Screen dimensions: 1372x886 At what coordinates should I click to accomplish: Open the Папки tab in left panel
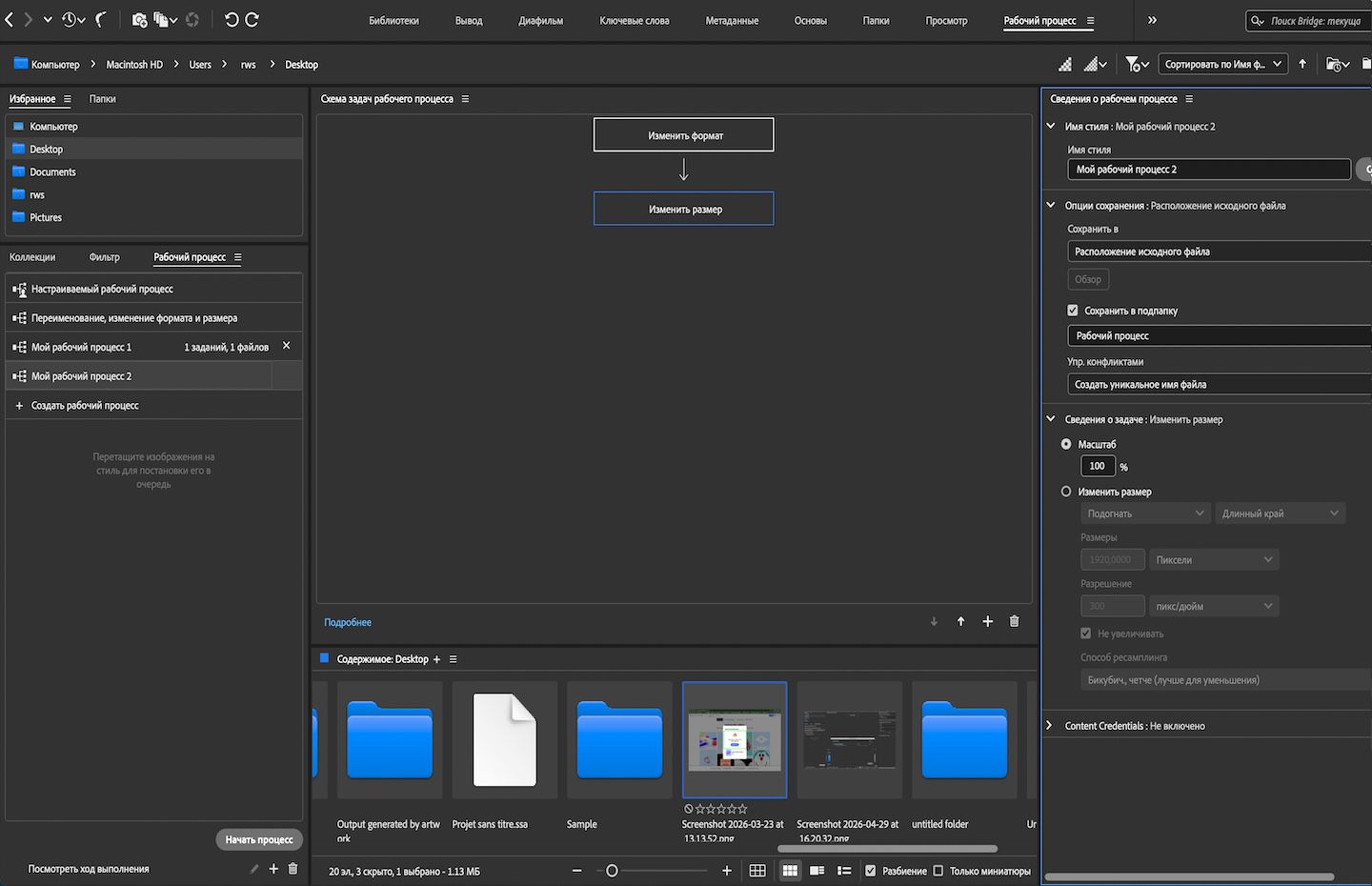tap(102, 99)
